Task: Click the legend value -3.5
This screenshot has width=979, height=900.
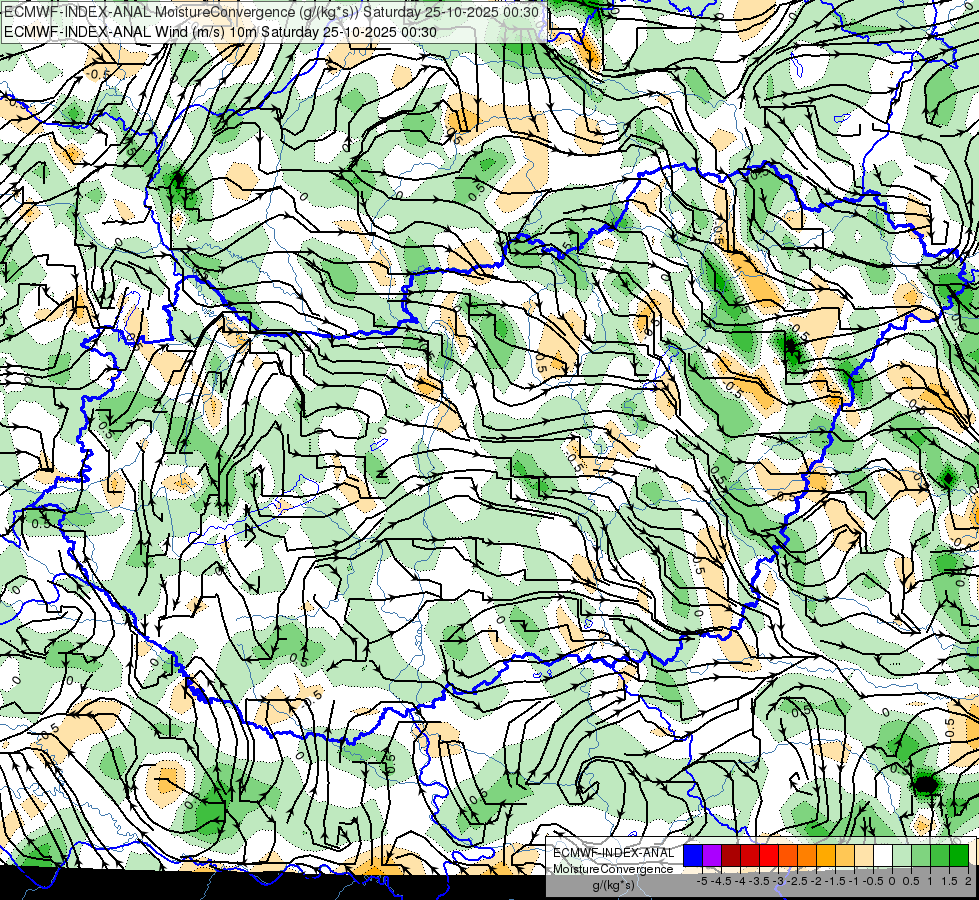Action: [759, 881]
